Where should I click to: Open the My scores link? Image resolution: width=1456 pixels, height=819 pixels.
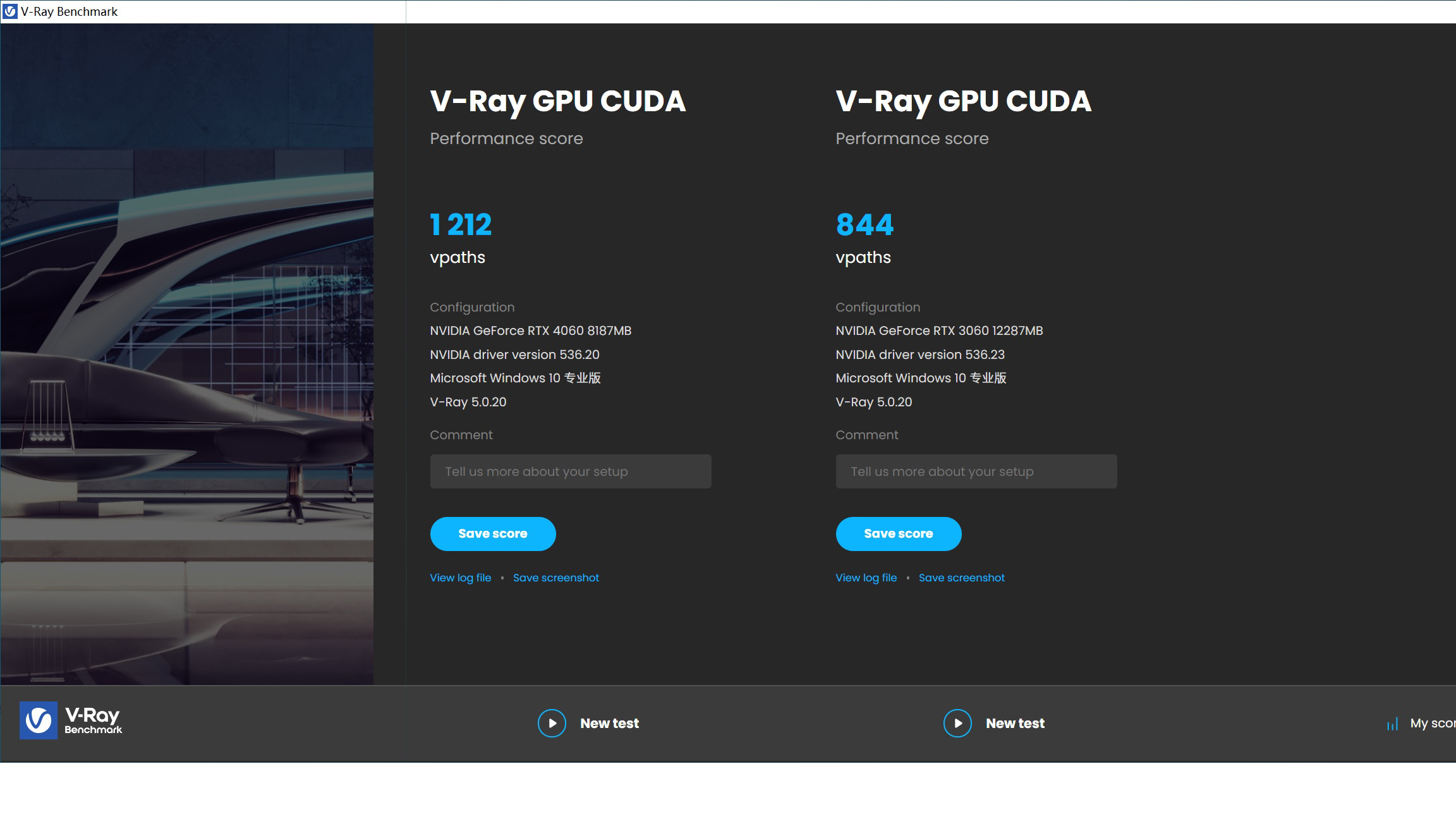coord(1433,724)
